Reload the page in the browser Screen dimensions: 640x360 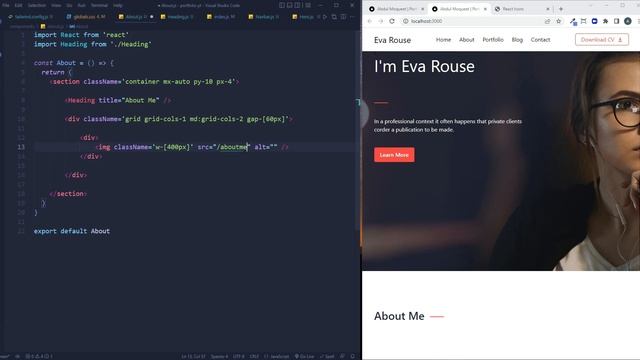[392, 21]
